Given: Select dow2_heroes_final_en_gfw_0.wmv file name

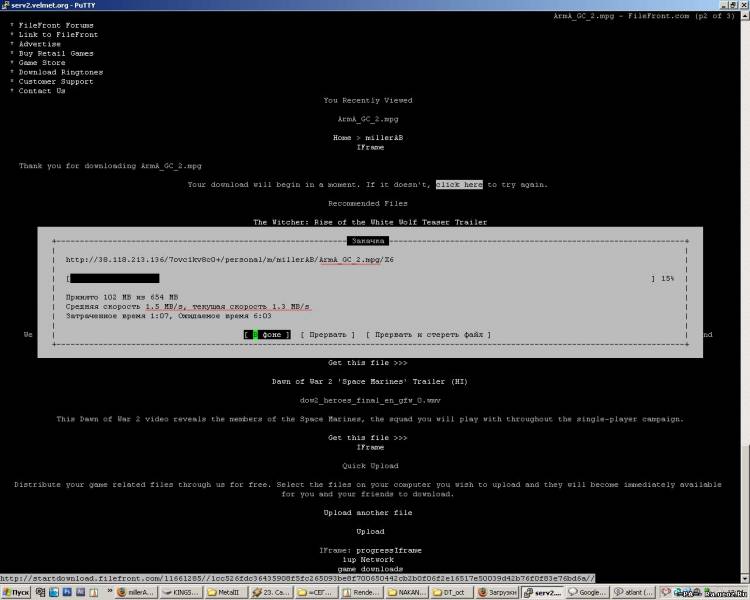Looking at the screenshot, I should [x=370, y=400].
